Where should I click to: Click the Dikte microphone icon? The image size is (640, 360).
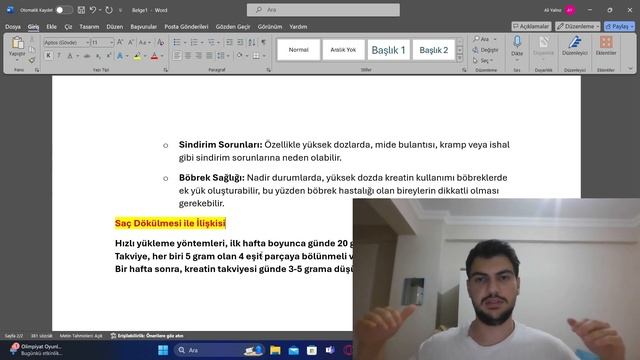[x=517, y=42]
